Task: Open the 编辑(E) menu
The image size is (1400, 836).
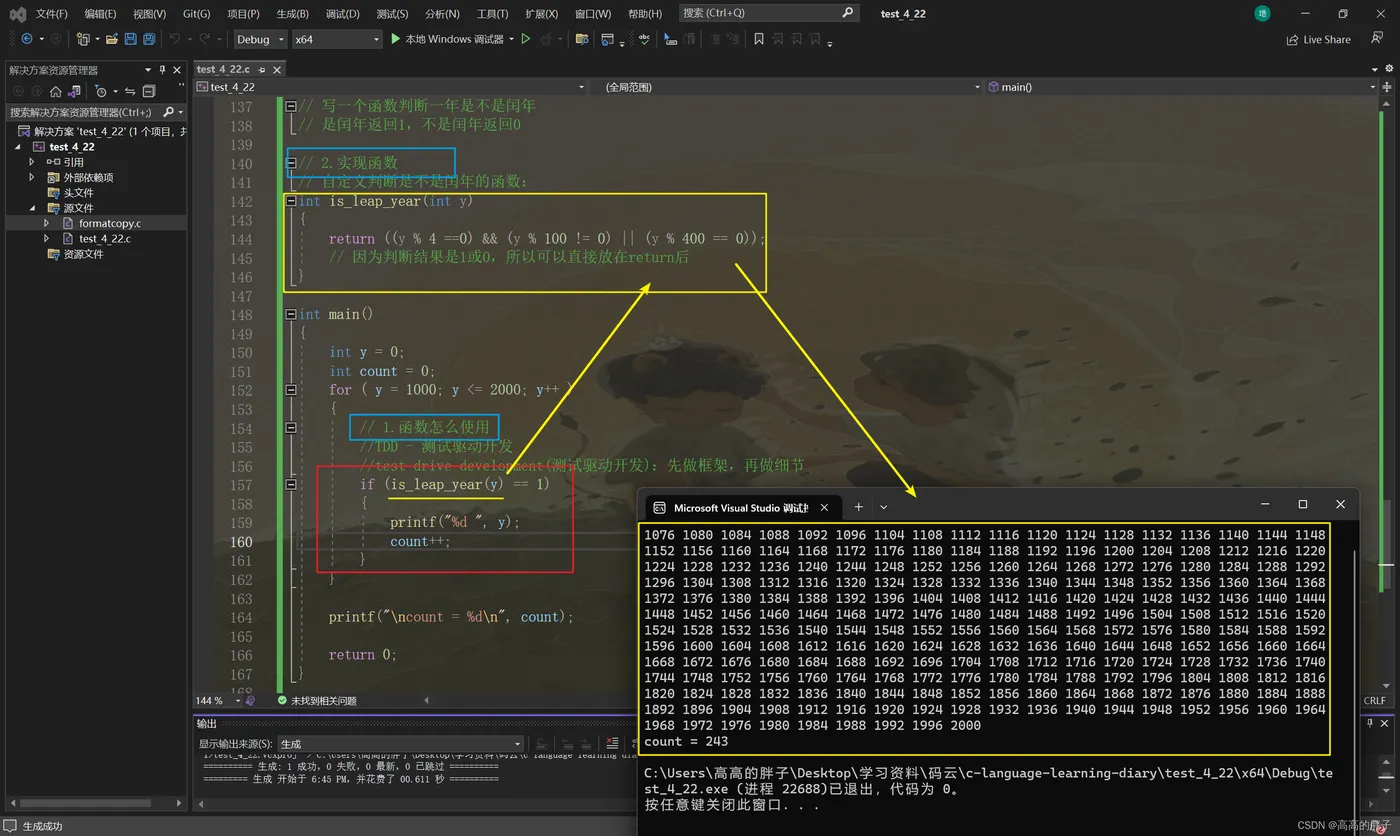Action: 100,14
